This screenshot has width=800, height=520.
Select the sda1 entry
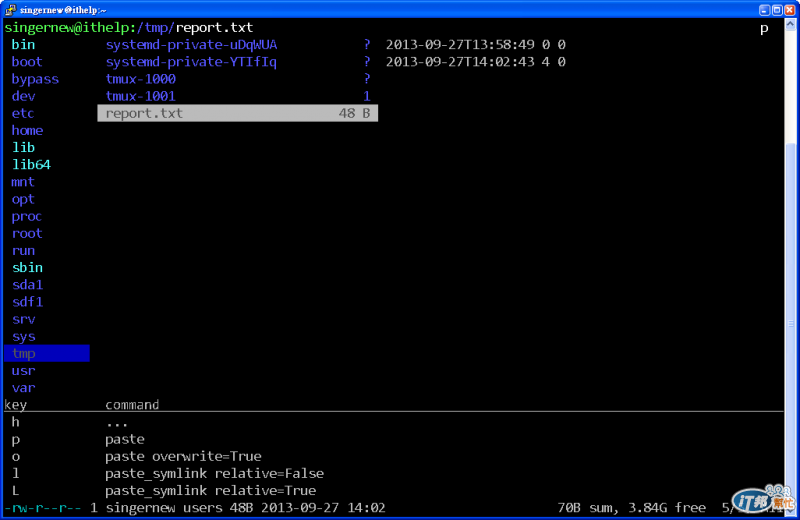27,285
